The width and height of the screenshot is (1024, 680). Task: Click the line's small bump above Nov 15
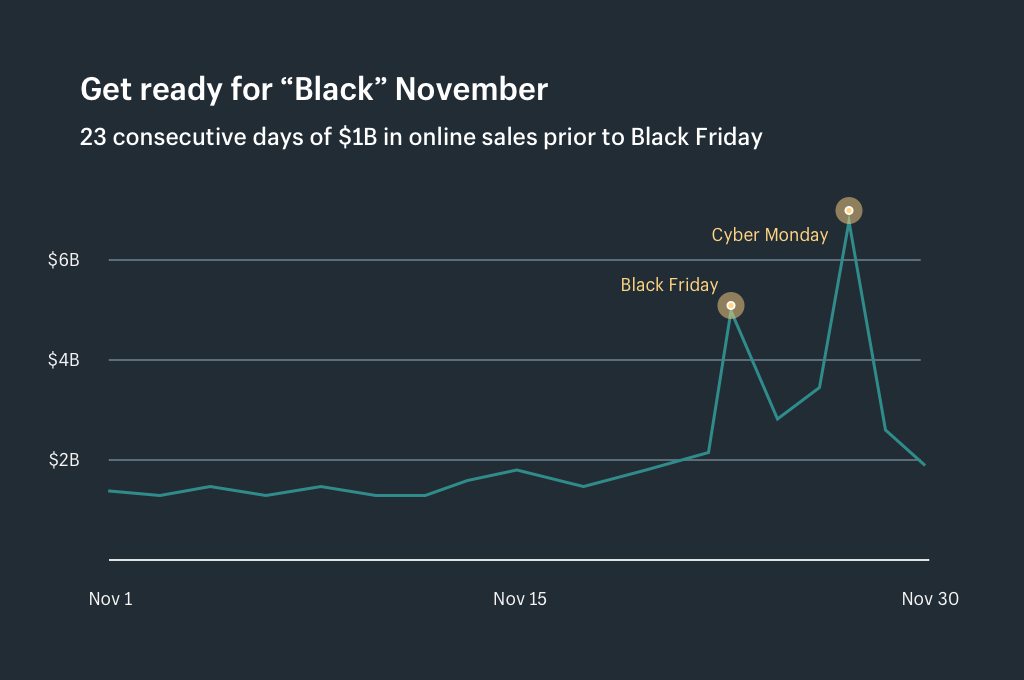tap(515, 469)
